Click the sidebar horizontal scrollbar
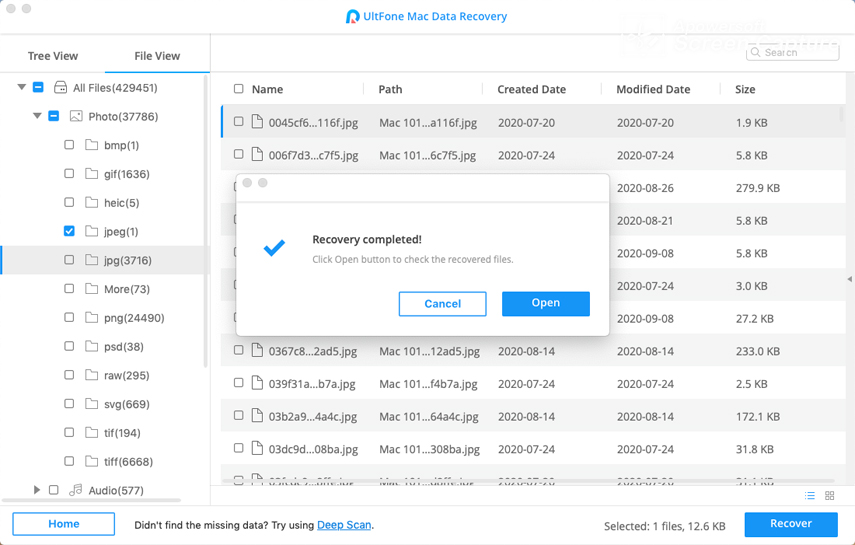 [92, 500]
